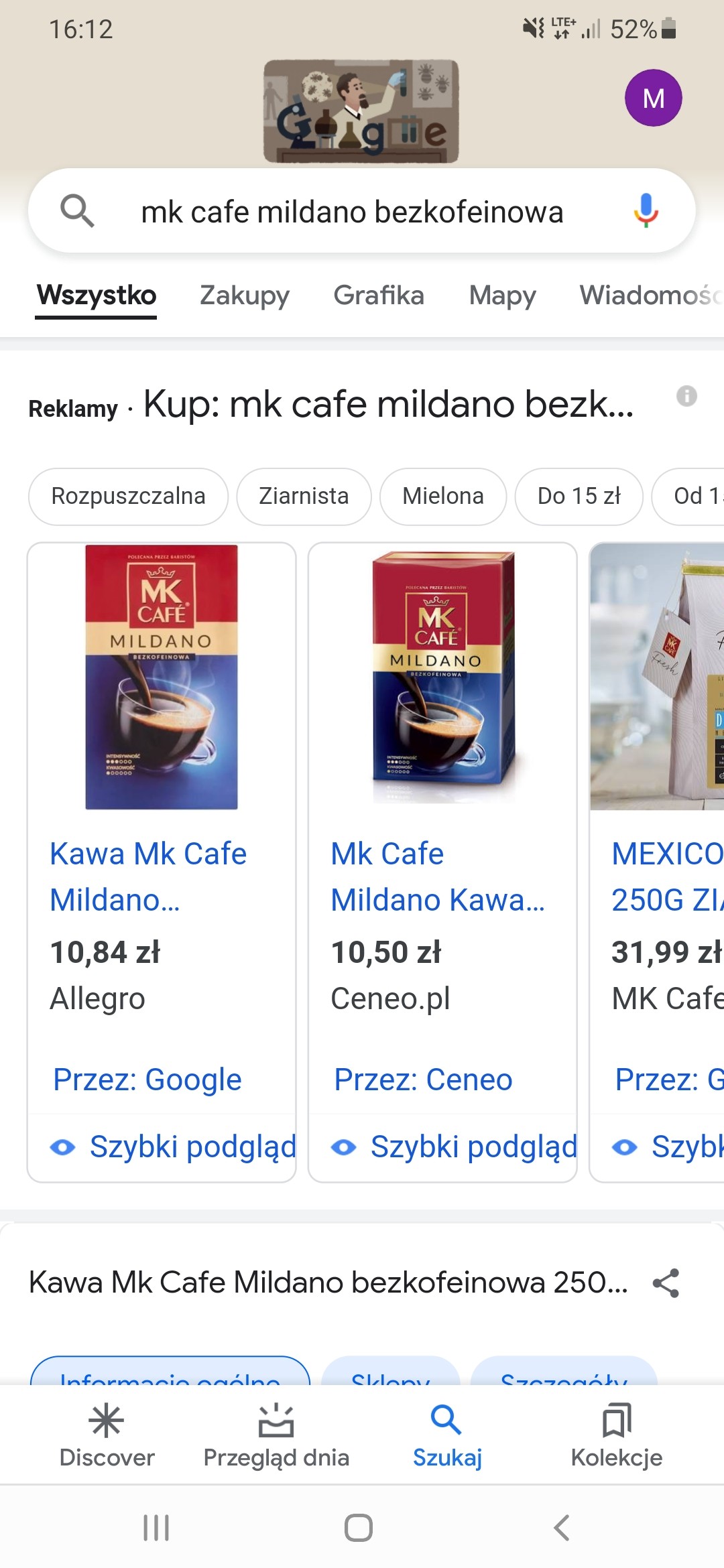The width and height of the screenshot is (724, 1568).
Task: Toggle the Mielona filter chip
Action: [x=443, y=496]
